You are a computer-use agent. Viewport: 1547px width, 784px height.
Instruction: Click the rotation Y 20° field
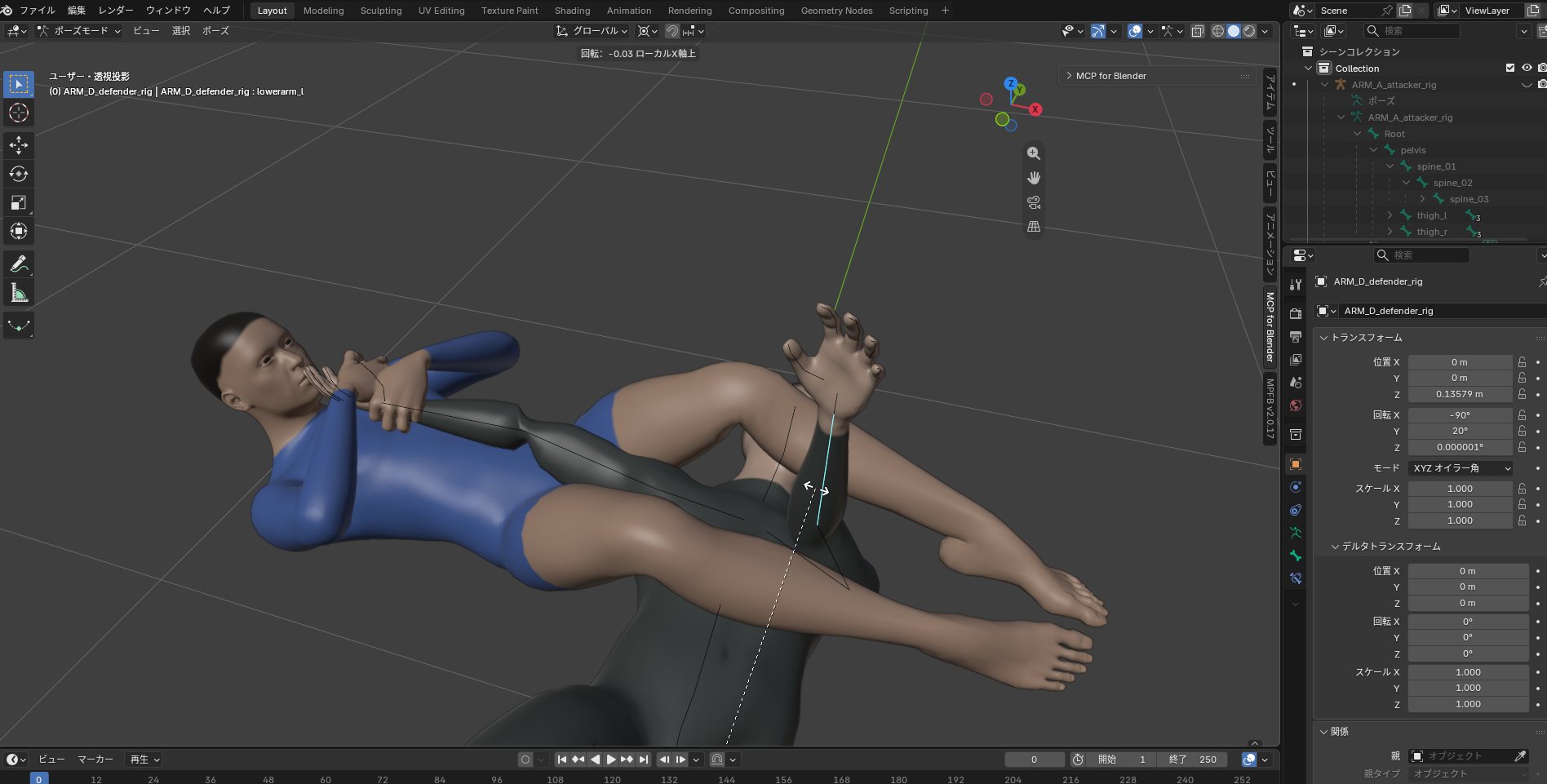1460,432
